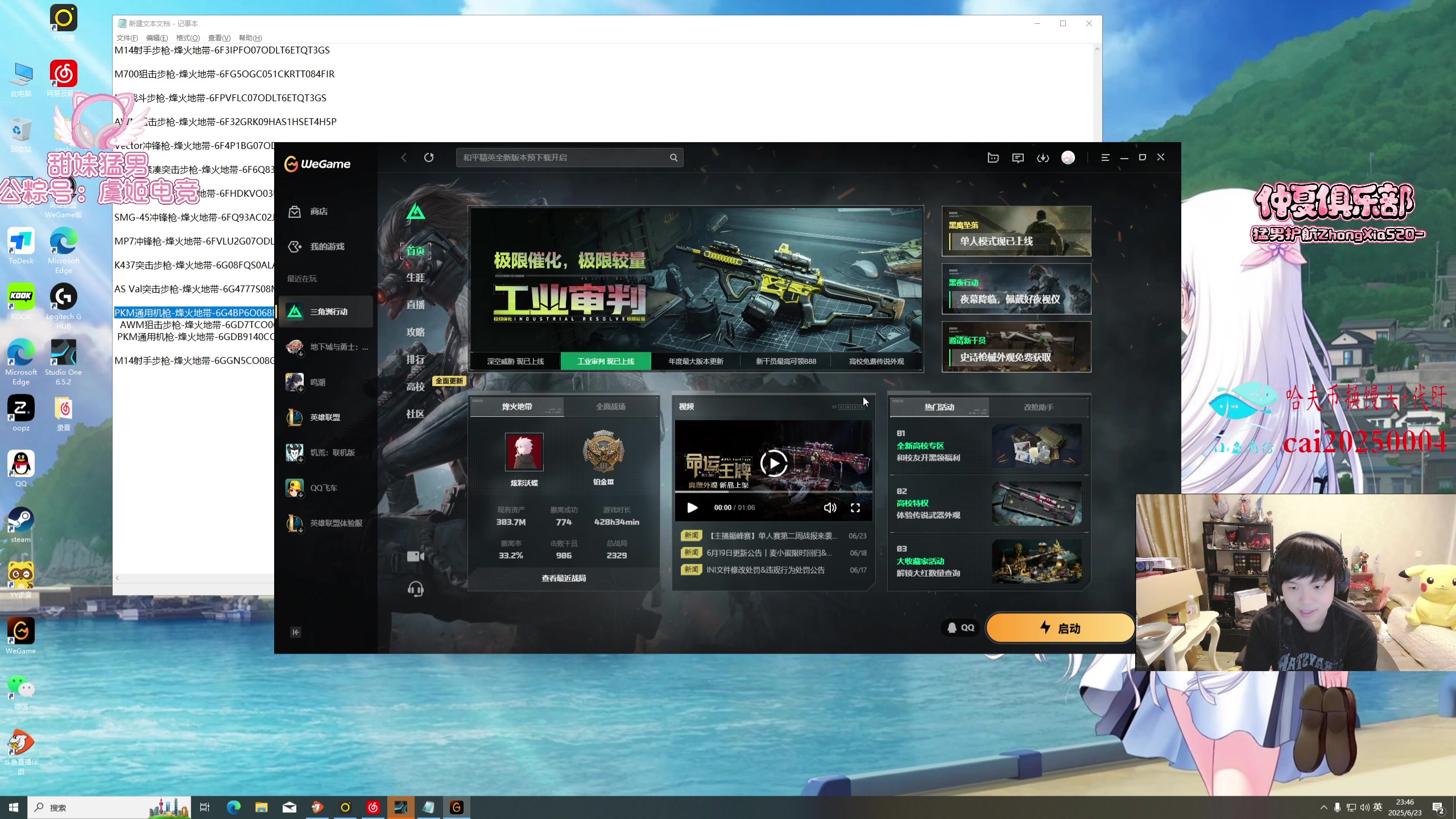Image resolution: width=1456 pixels, height=819 pixels.
Task: Open activity 03 大收藏家活动
Action: point(989,561)
